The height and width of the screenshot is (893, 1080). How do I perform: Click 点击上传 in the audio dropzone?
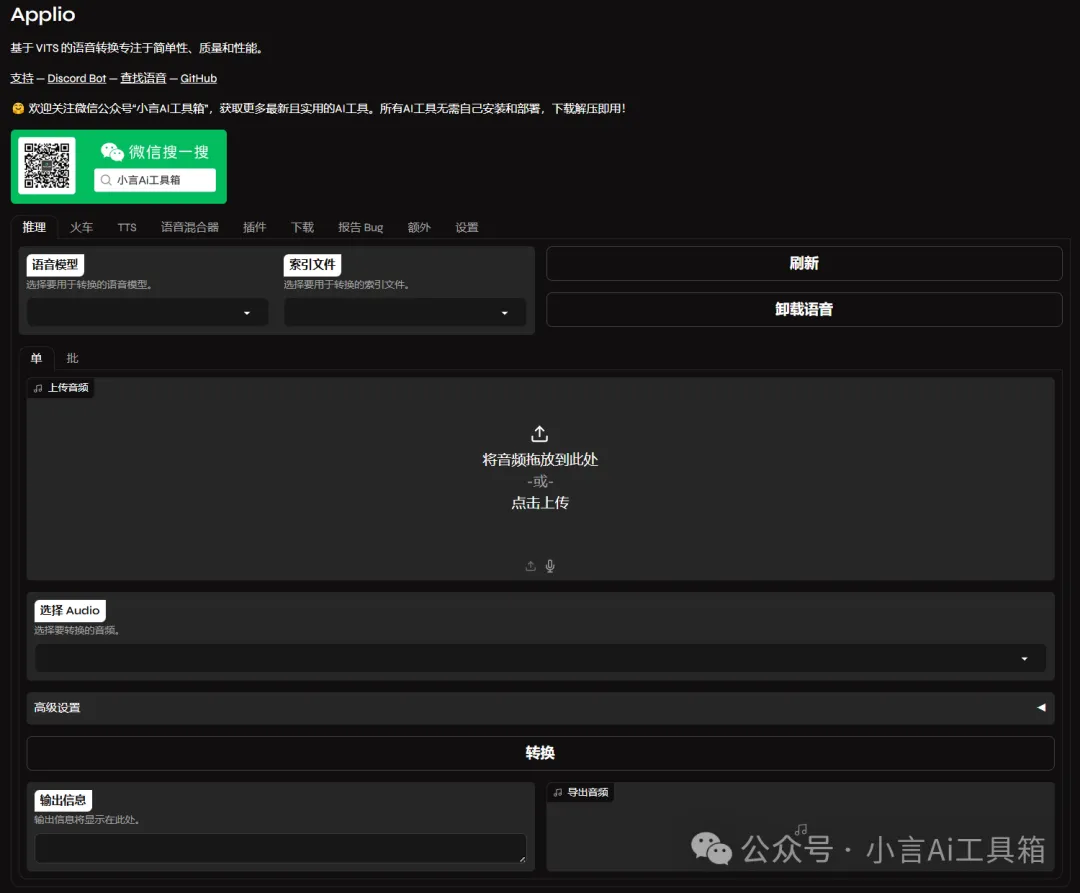pyautogui.click(x=540, y=503)
